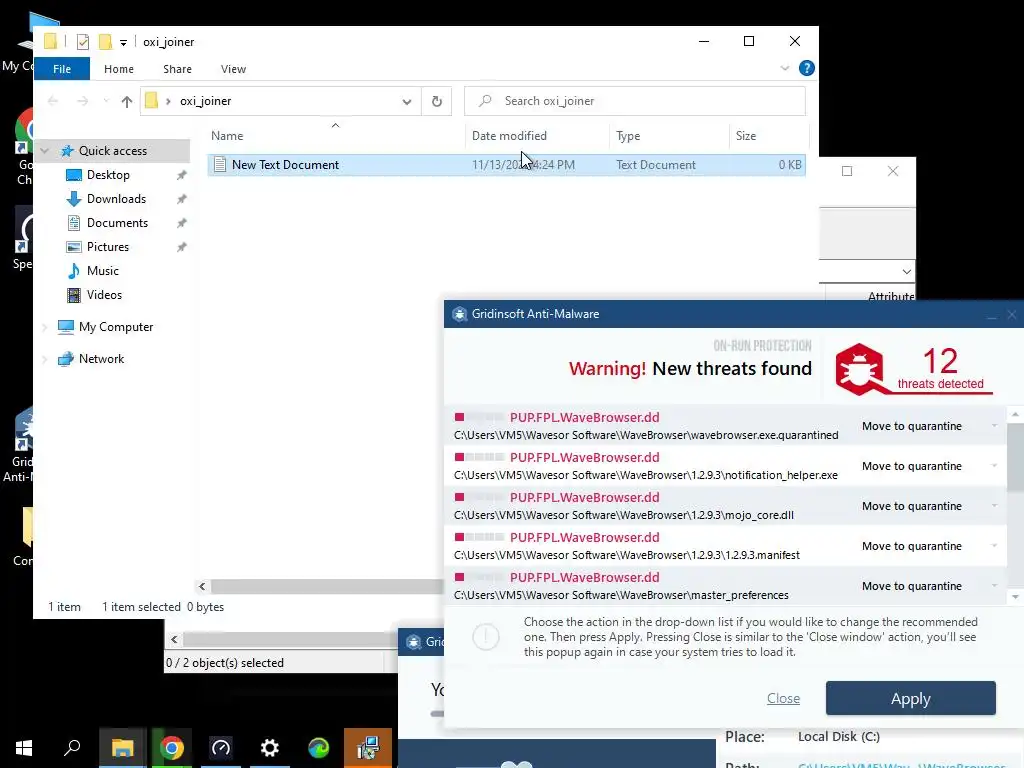
Task: Click the 12 threats detected bug icon
Action: point(859,369)
